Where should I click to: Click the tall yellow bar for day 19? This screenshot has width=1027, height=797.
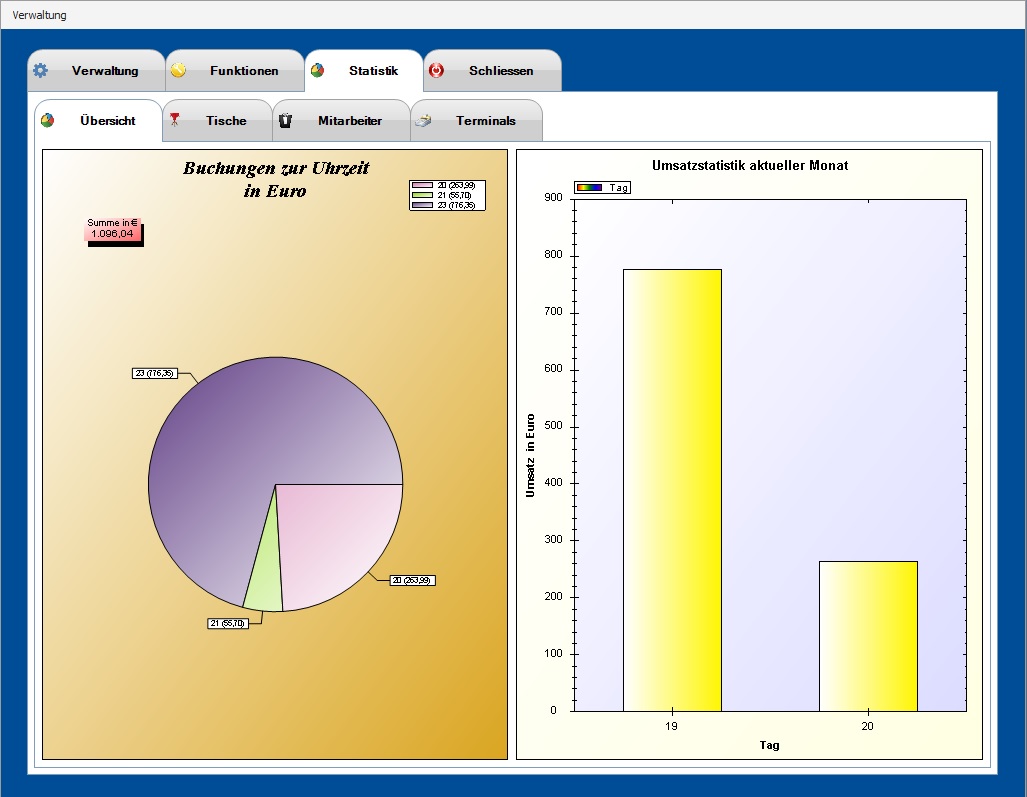tap(672, 490)
